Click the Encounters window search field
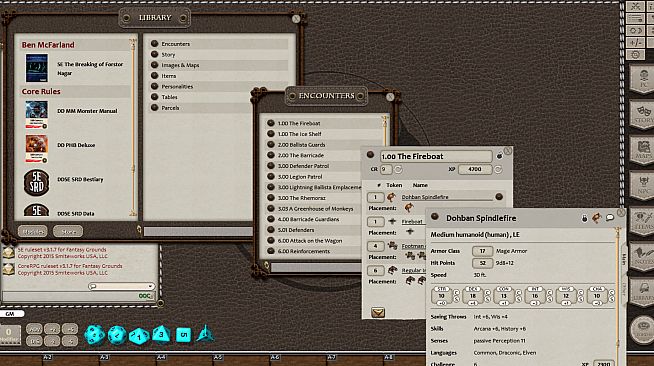 (x=315, y=267)
